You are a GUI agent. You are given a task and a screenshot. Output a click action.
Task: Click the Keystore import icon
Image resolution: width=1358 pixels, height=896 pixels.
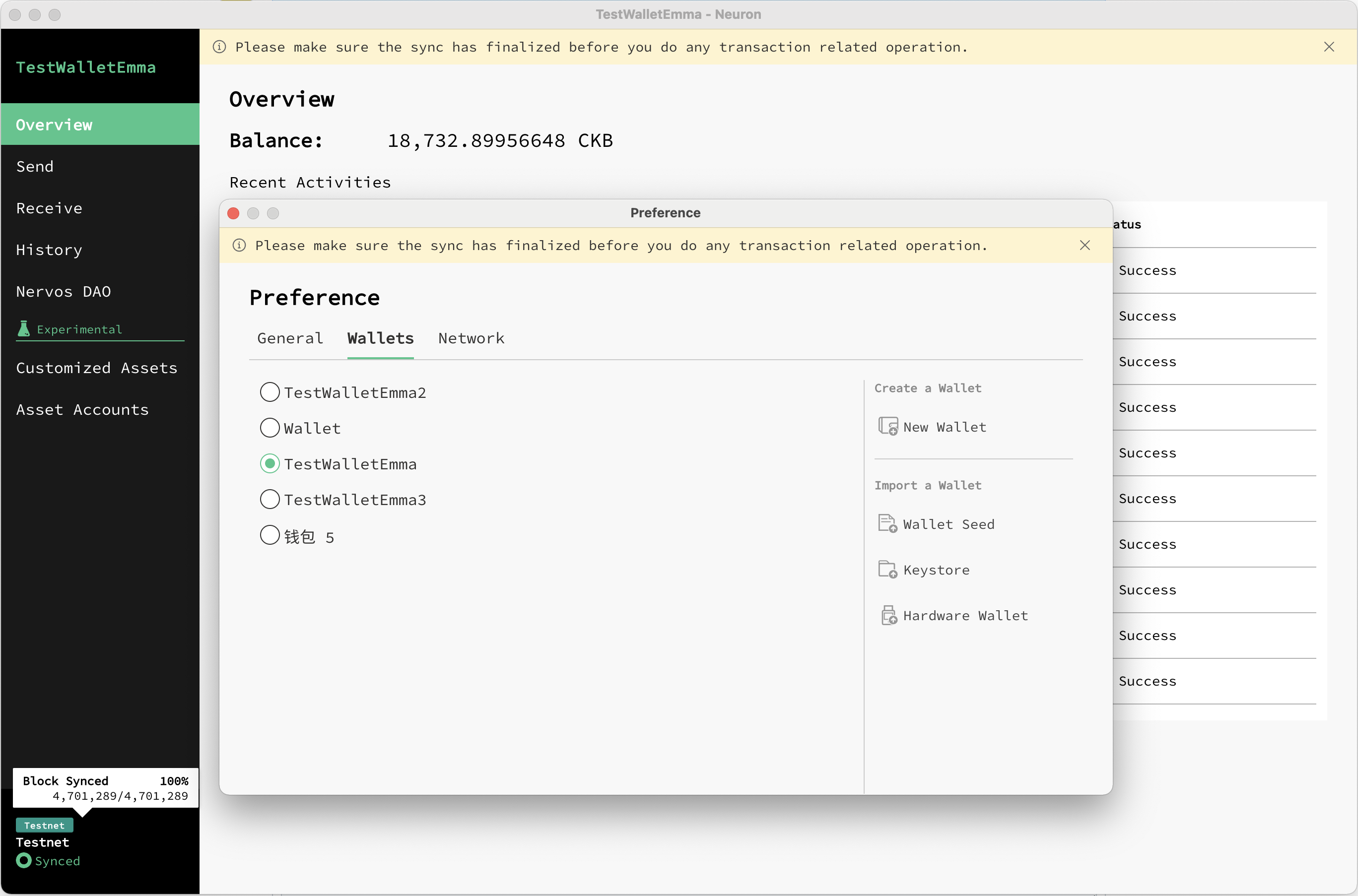click(887, 569)
